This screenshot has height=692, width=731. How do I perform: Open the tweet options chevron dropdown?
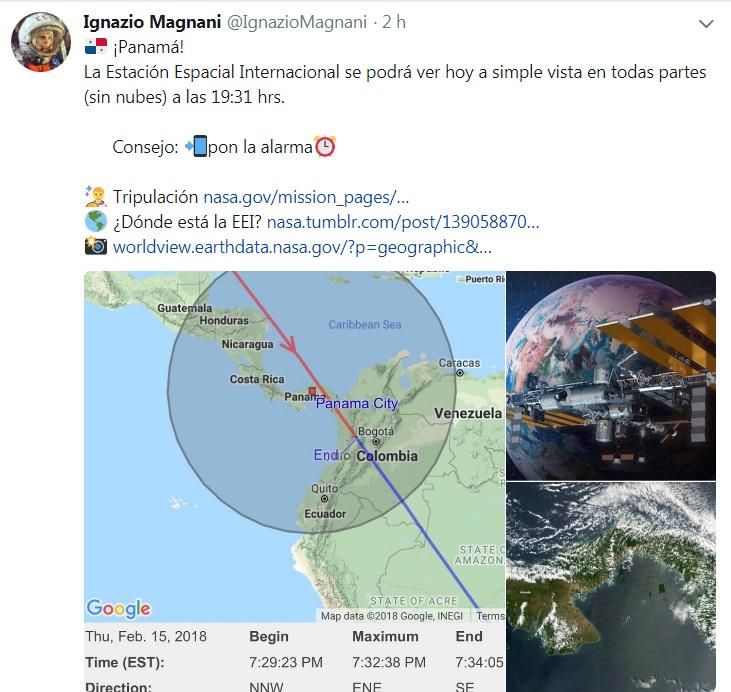pos(707,23)
